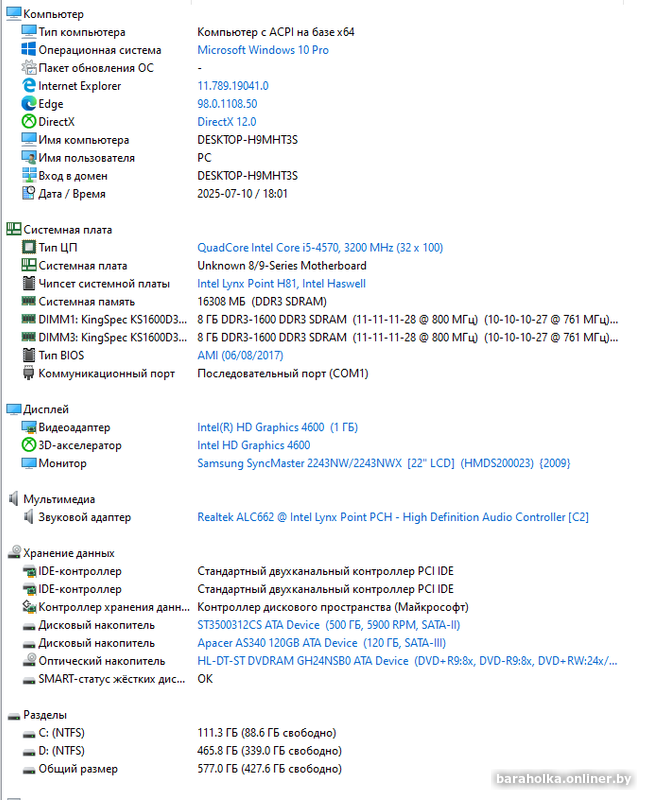Click the drive icon beside C: (NTFS)
652x800 pixels.
pos(29,734)
